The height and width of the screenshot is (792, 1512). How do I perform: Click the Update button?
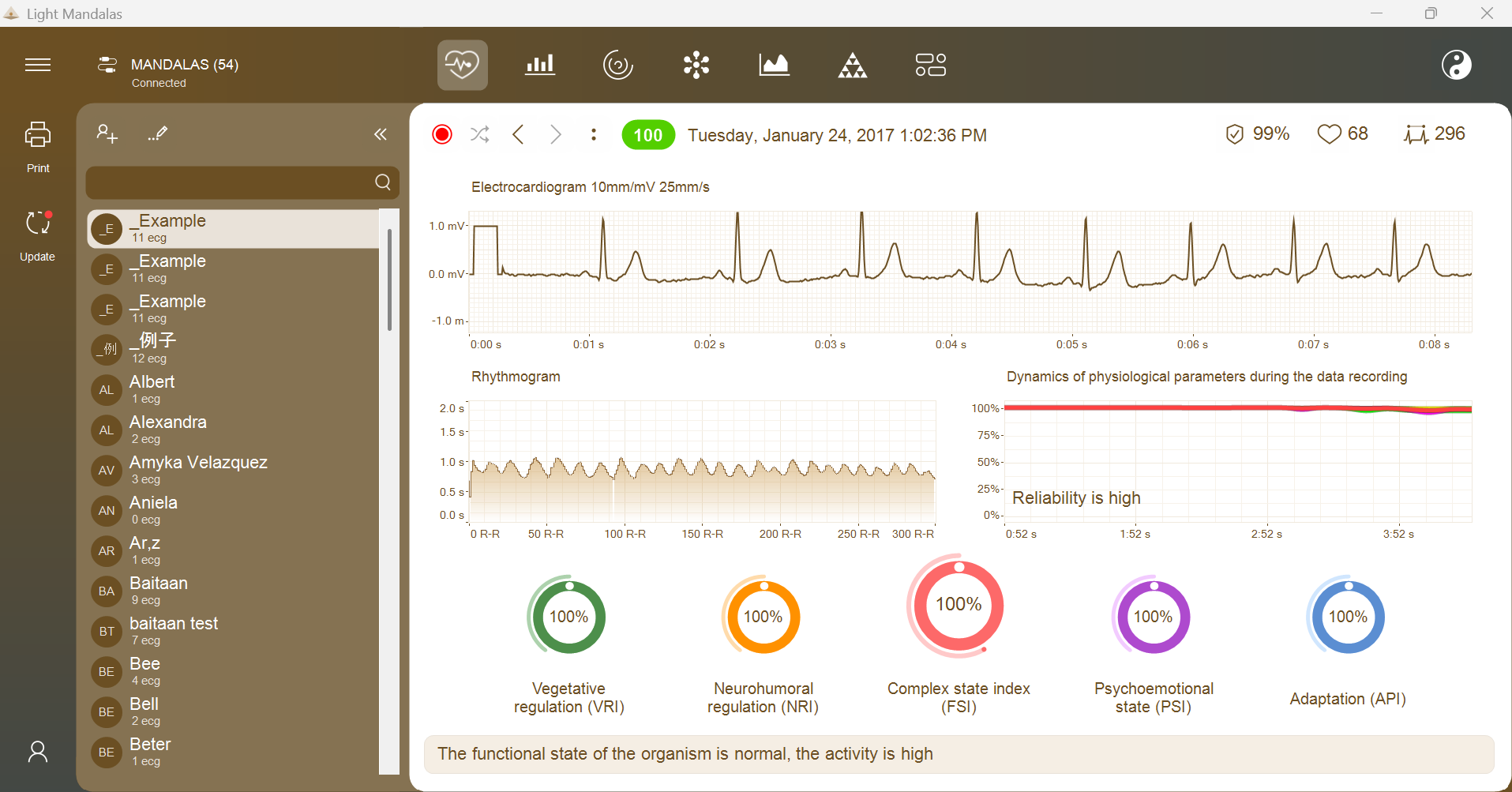(x=38, y=235)
